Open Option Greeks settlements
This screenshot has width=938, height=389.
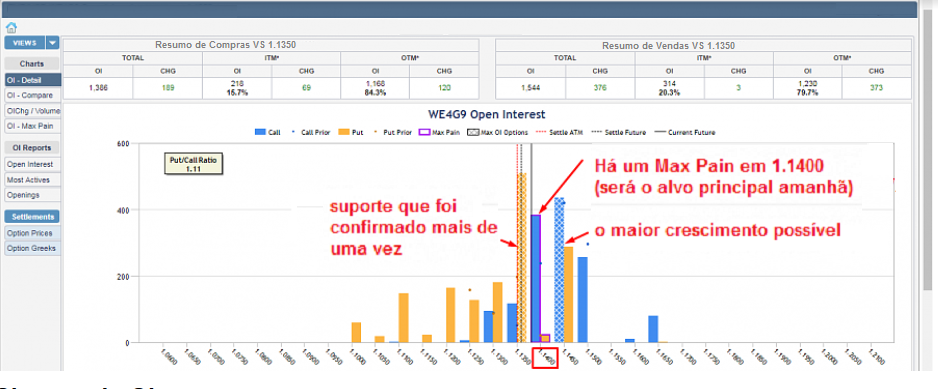[x=32, y=248]
